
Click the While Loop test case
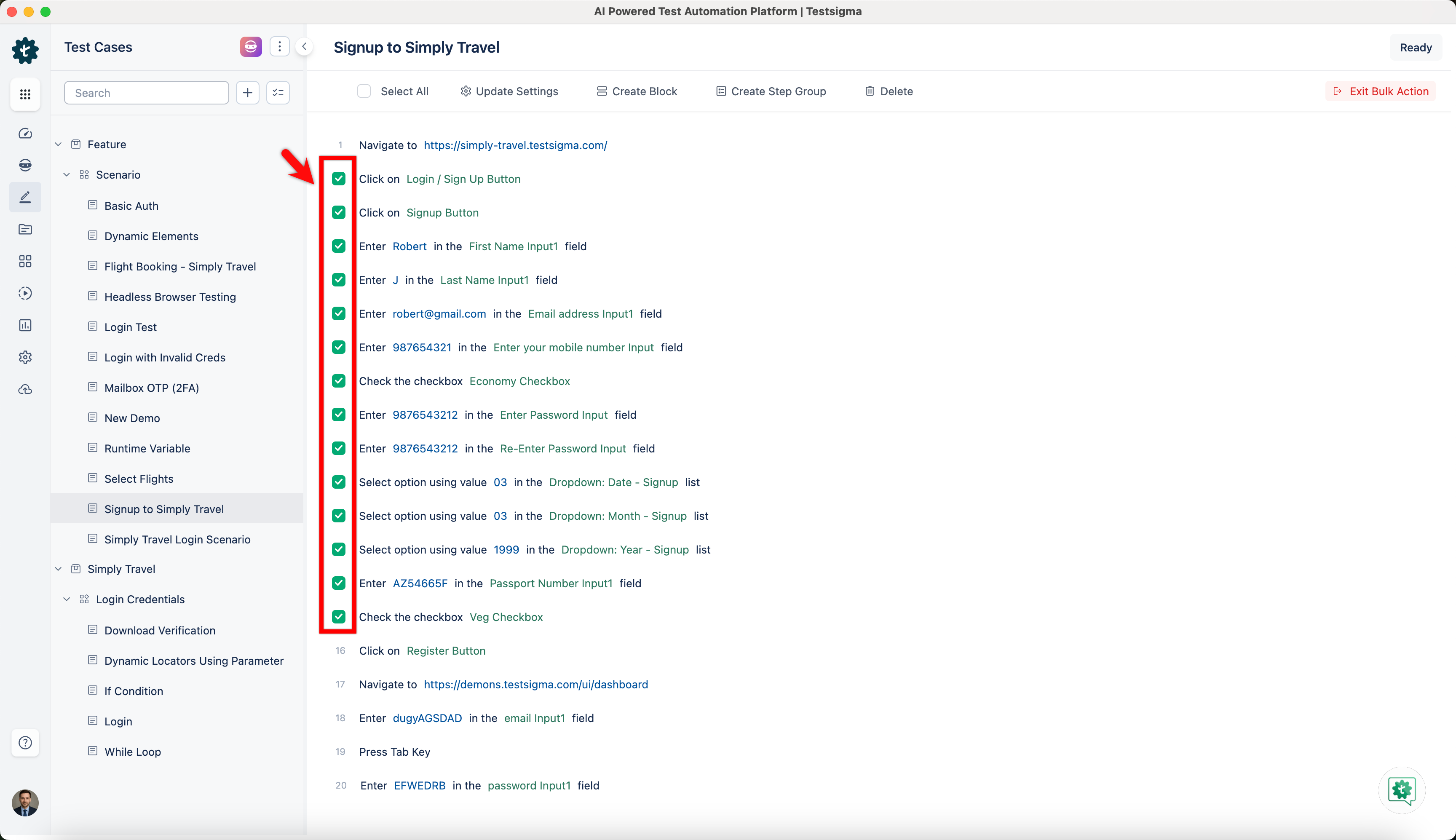[x=133, y=752]
